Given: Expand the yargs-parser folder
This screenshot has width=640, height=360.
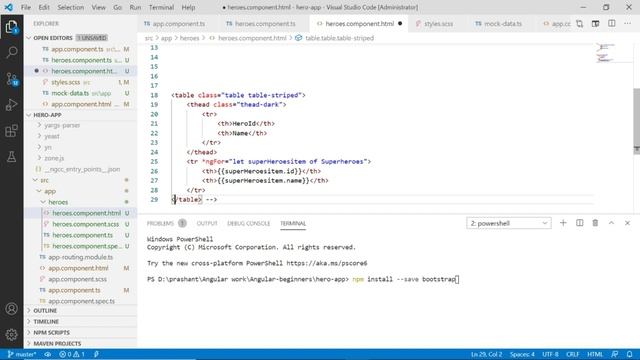Looking at the screenshot, I should point(62,125).
